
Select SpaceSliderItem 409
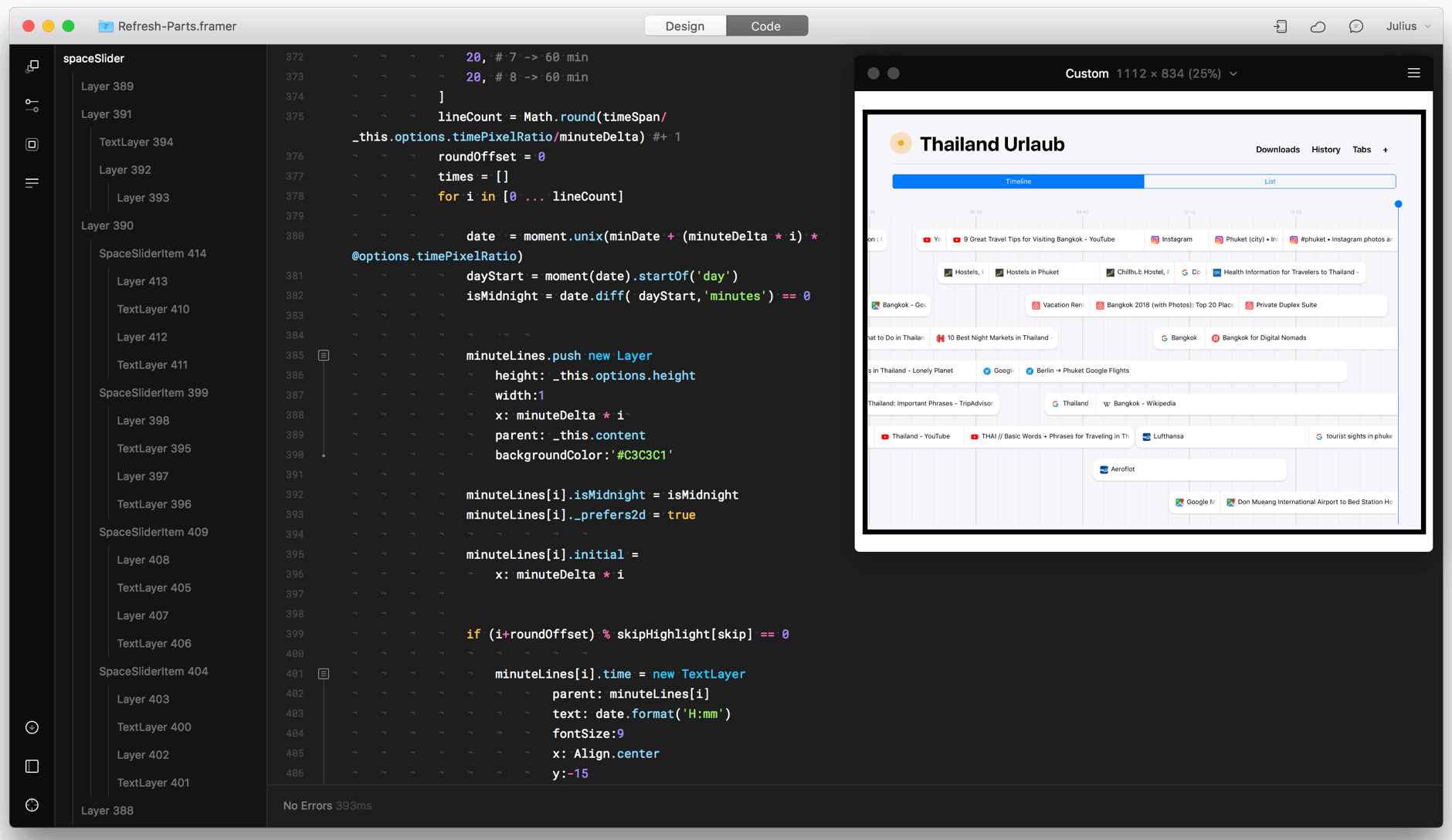pos(154,532)
